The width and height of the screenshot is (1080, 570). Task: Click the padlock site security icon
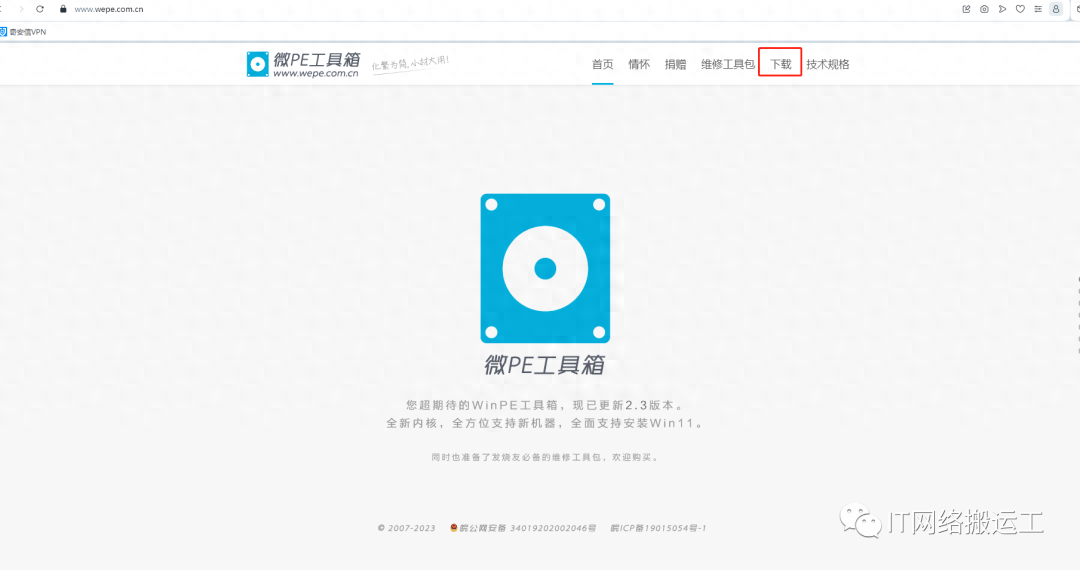pos(63,9)
